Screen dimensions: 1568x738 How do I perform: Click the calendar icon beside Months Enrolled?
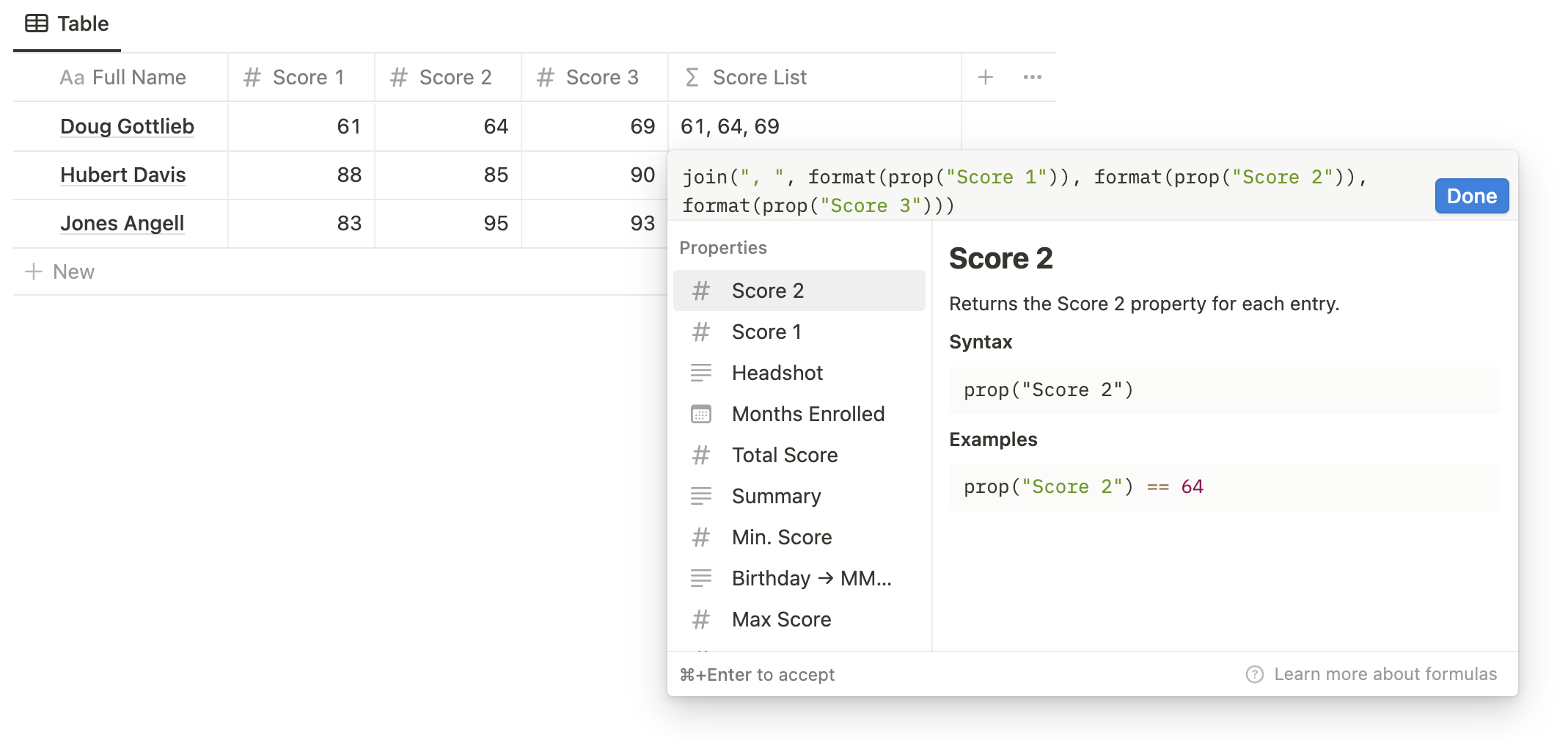701,414
